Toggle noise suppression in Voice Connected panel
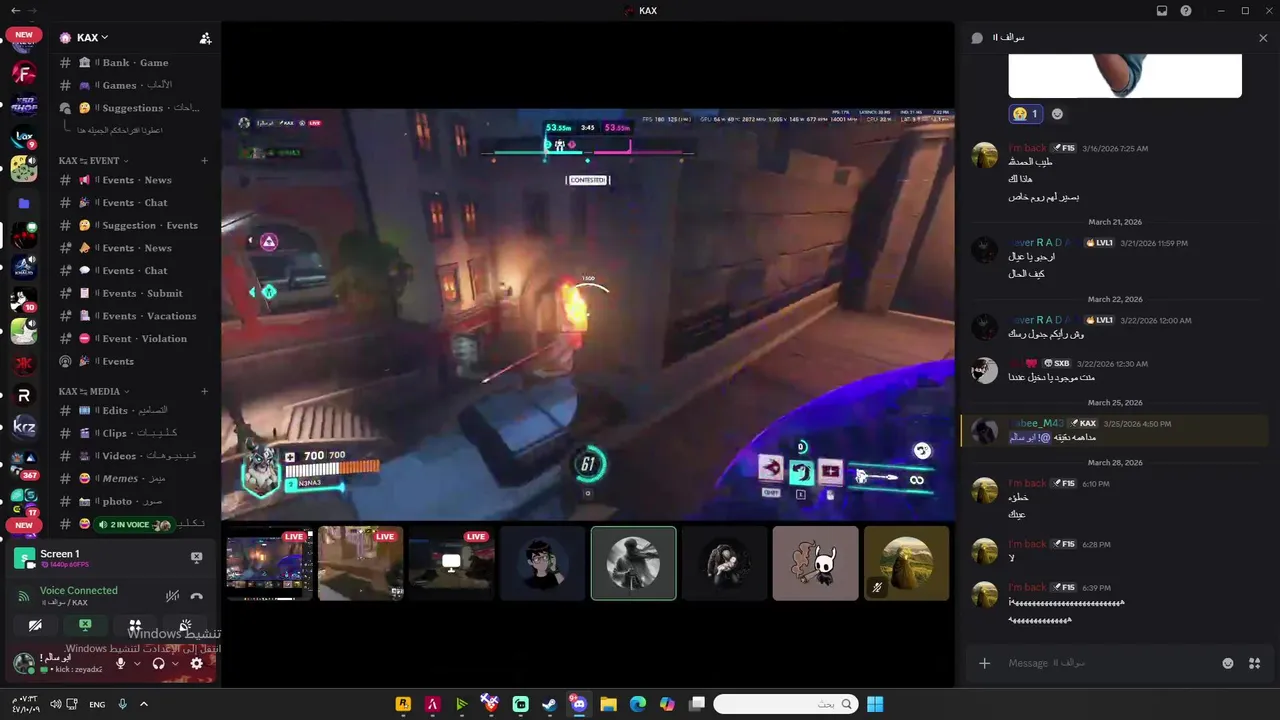The width and height of the screenshot is (1280, 720). (172, 596)
